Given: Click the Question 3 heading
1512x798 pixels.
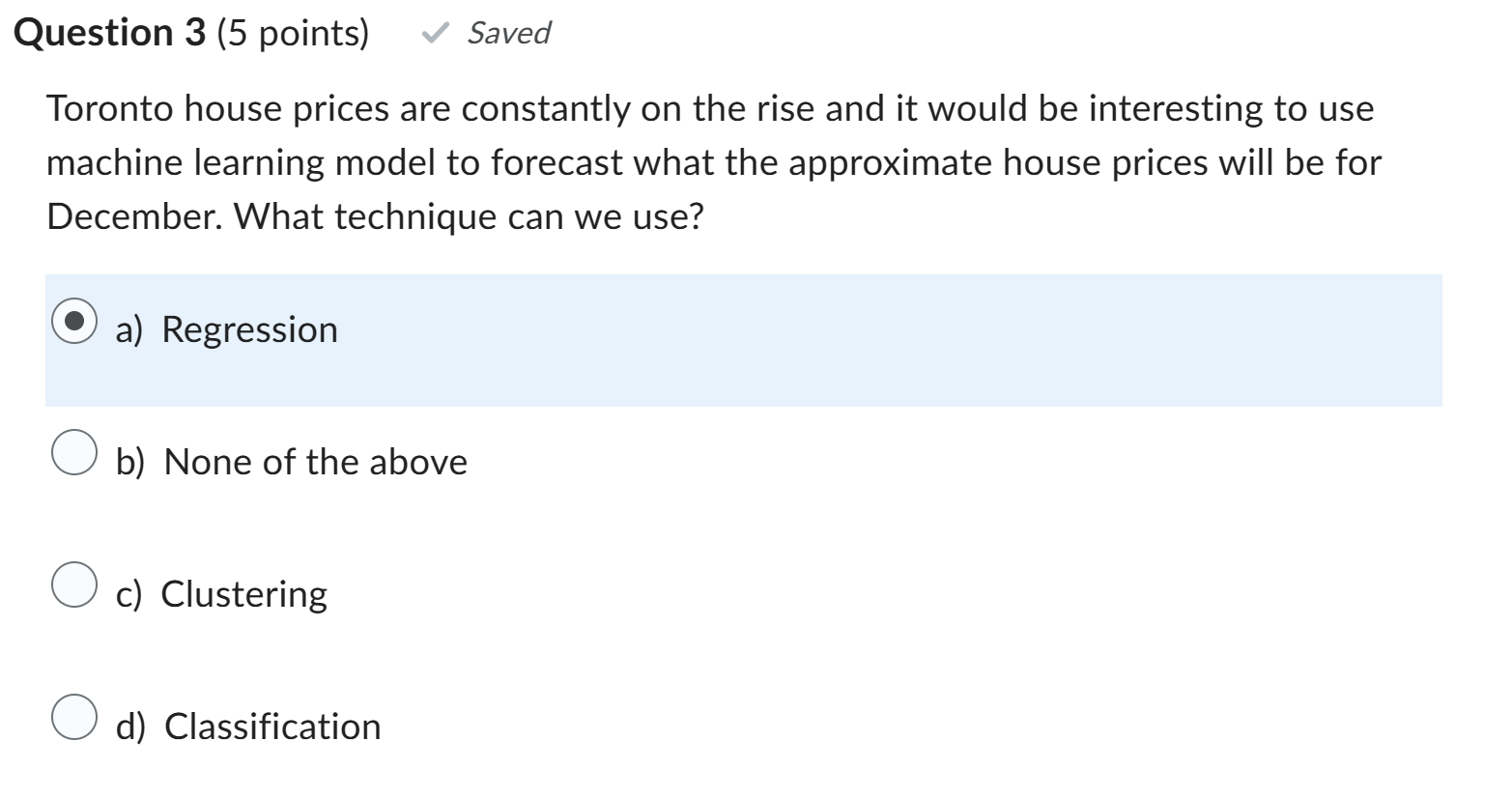Looking at the screenshot, I should click(x=109, y=31).
